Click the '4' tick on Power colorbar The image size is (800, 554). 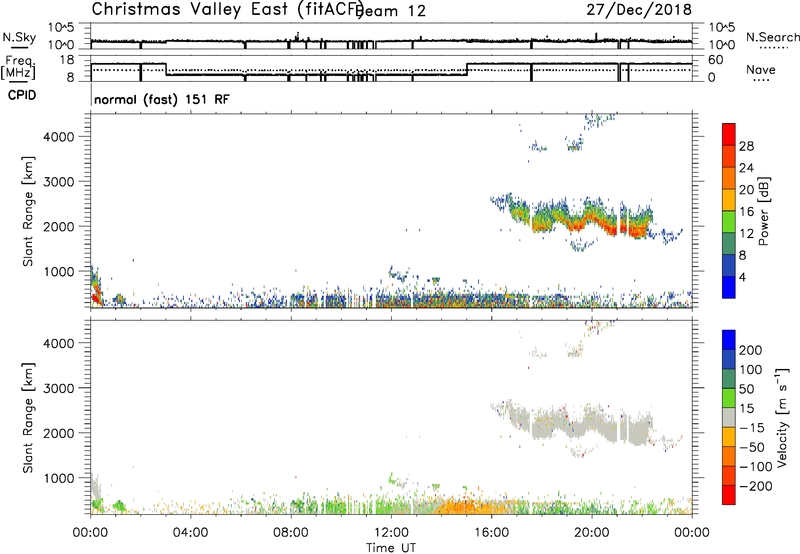[743, 277]
